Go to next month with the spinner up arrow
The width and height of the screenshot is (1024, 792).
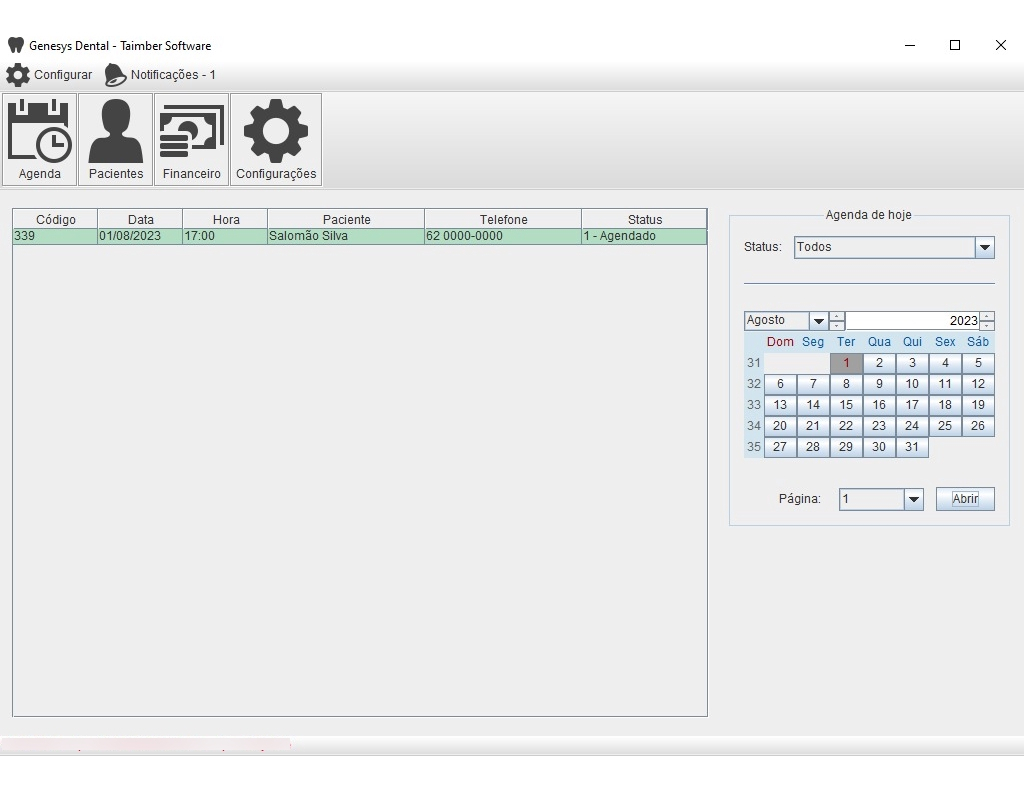tap(837, 316)
